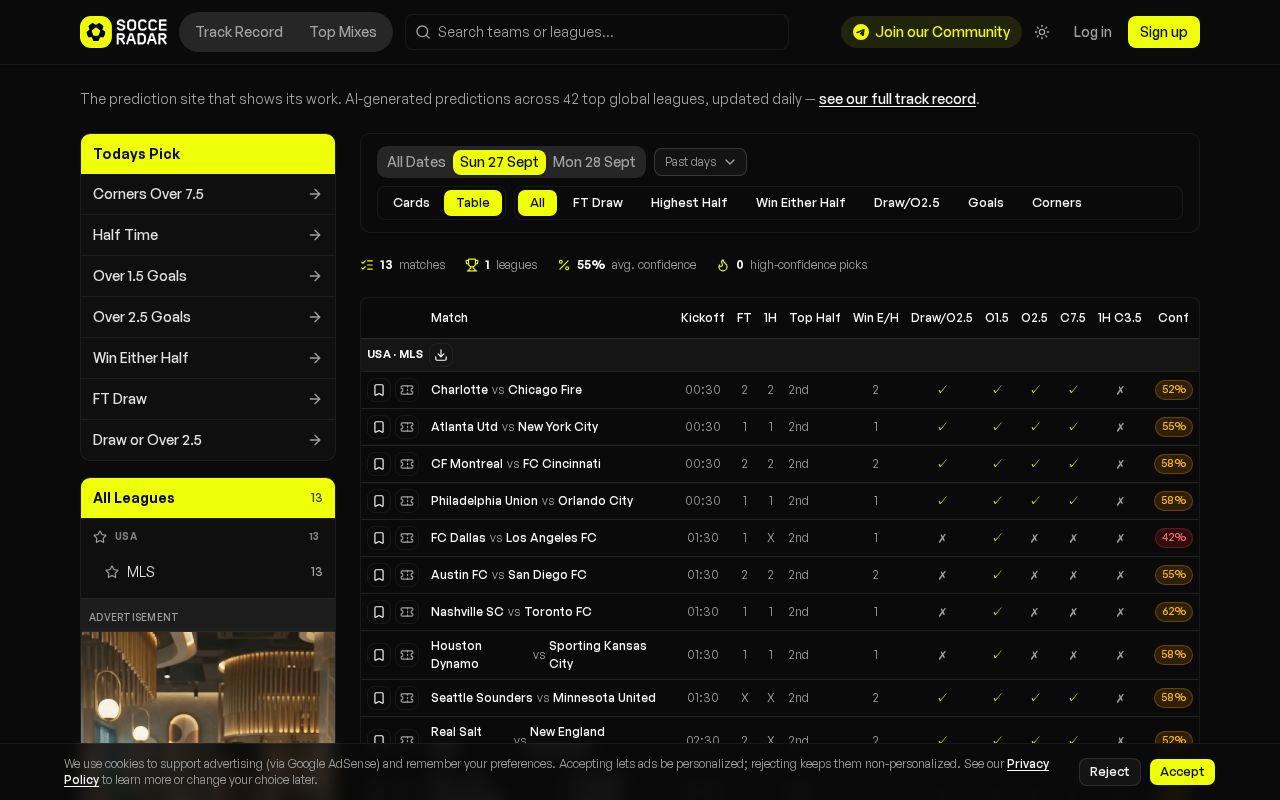Favorite the USA country with star icon
Viewport: 1280px width, 800px height.
click(100, 537)
